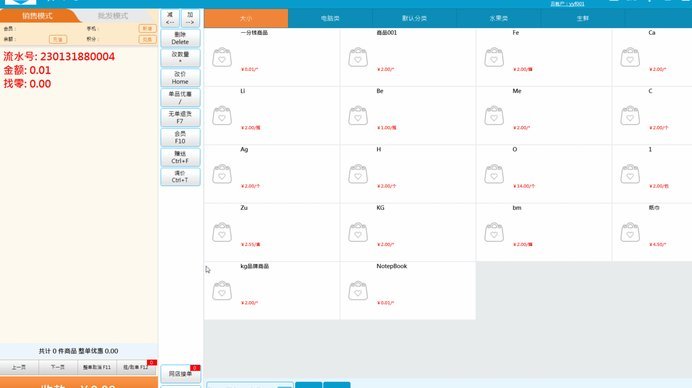Screen dimensions: 692x388
Task: Click the Me product bag icon
Action: click(494, 116)
